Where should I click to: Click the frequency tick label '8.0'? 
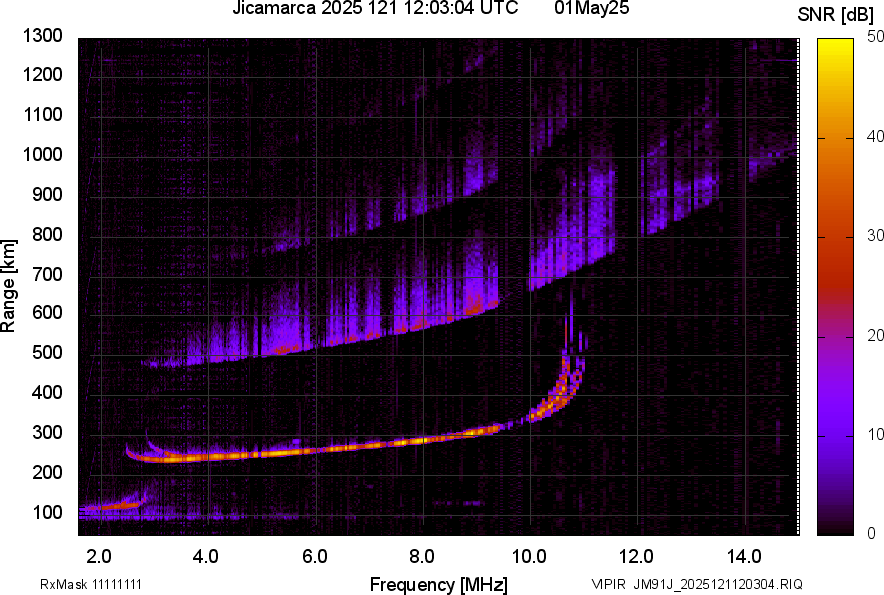click(x=422, y=557)
